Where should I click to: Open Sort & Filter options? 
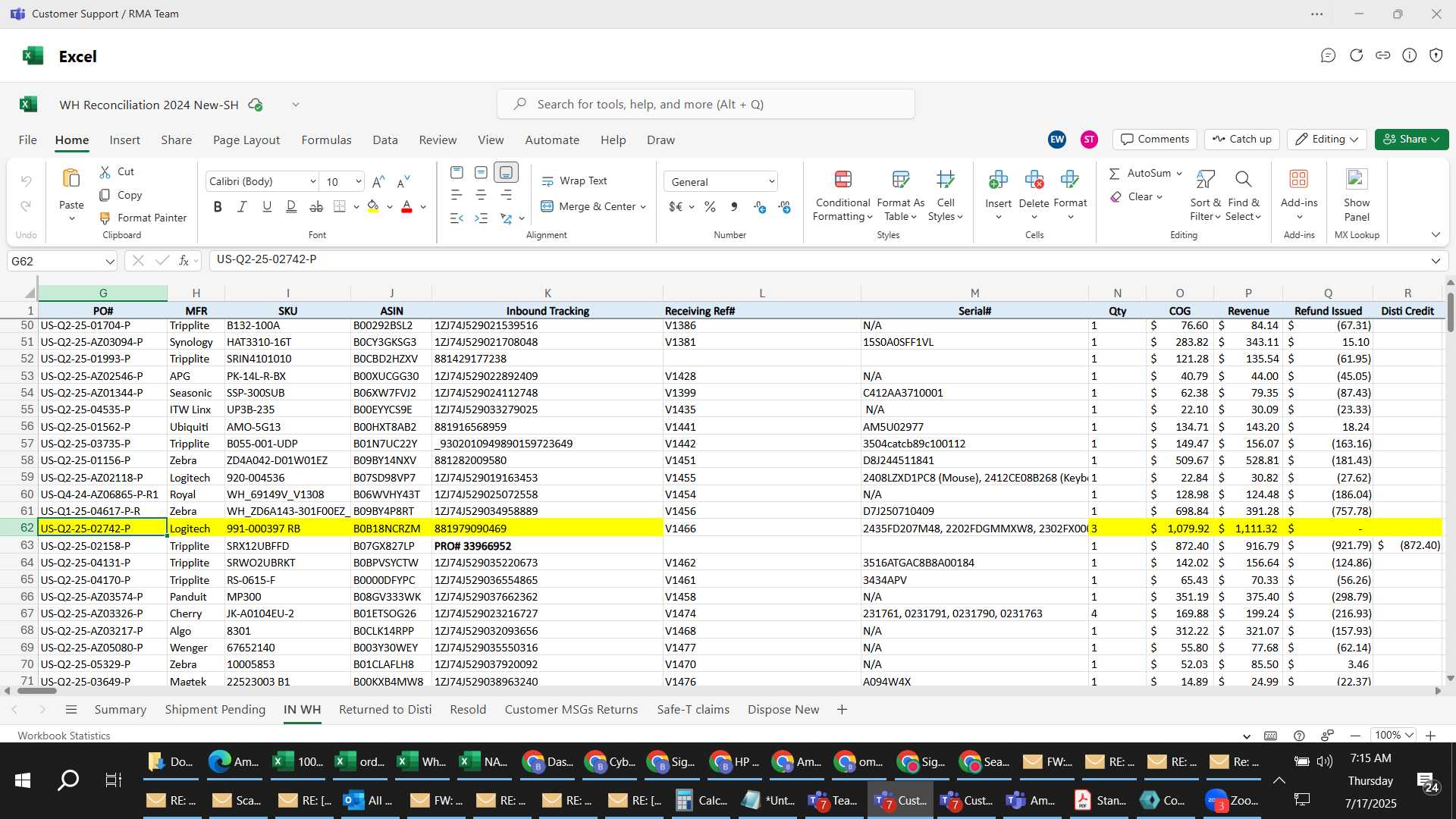click(x=1205, y=195)
